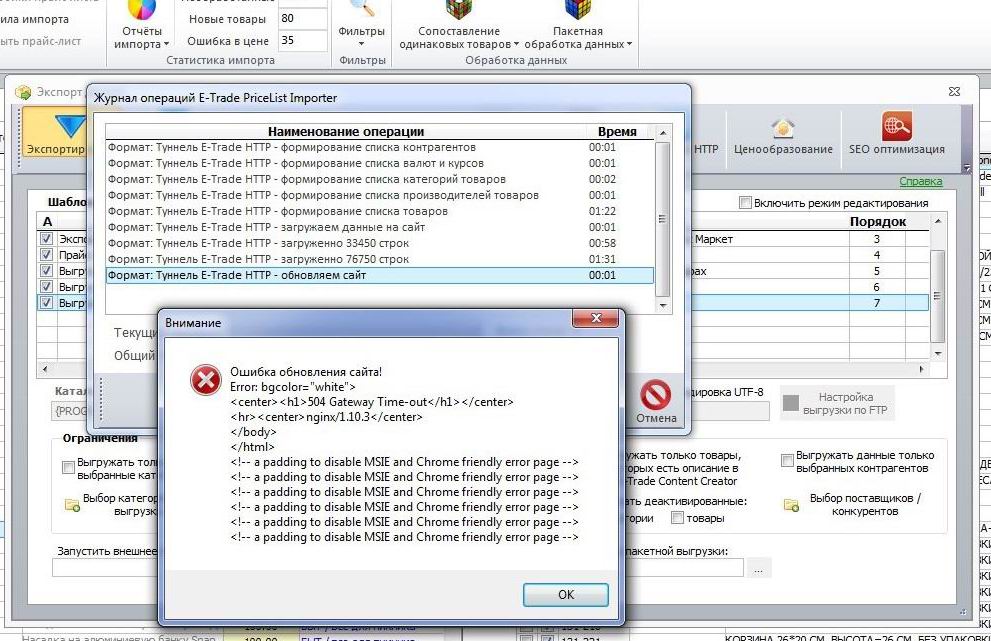Close the Экспорт window
Viewport: 991px width, 641px height.
954,92
